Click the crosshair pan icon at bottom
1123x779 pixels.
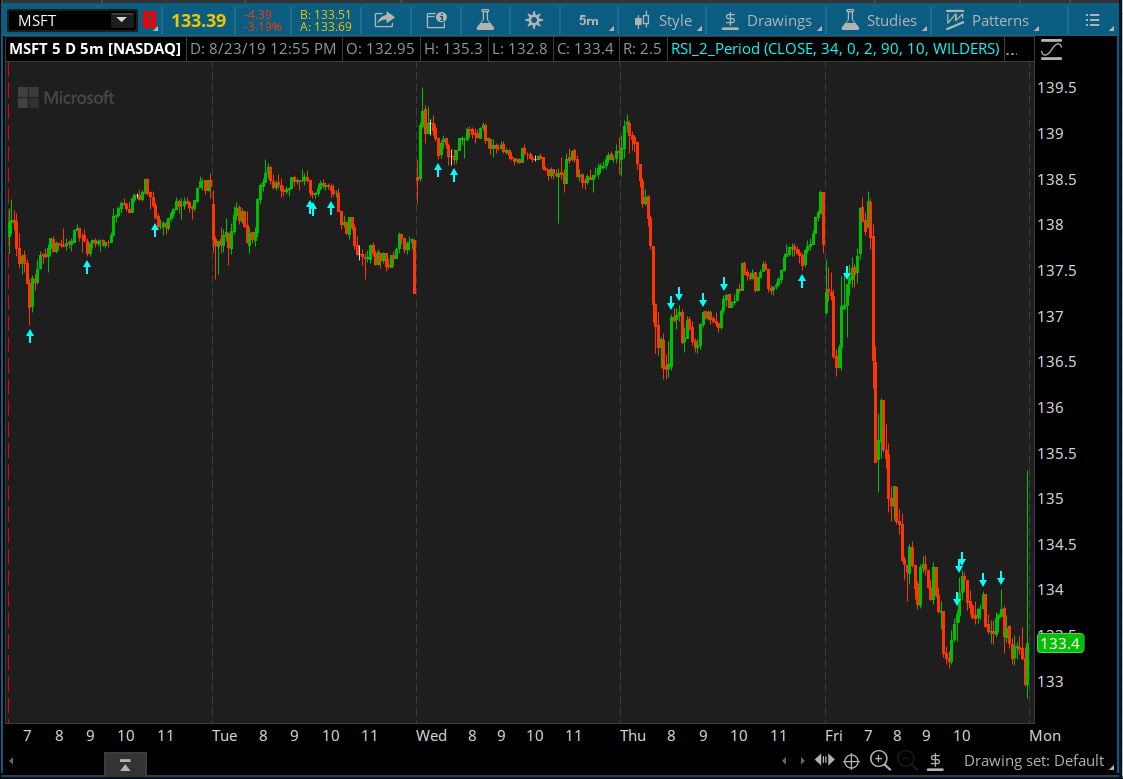click(852, 761)
